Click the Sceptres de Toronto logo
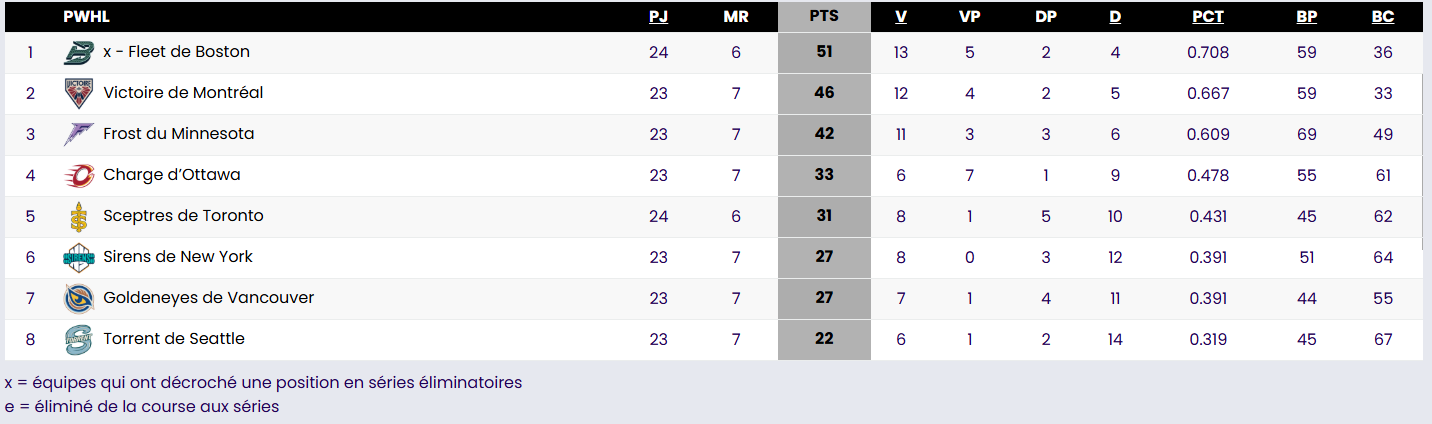 [x=78, y=216]
